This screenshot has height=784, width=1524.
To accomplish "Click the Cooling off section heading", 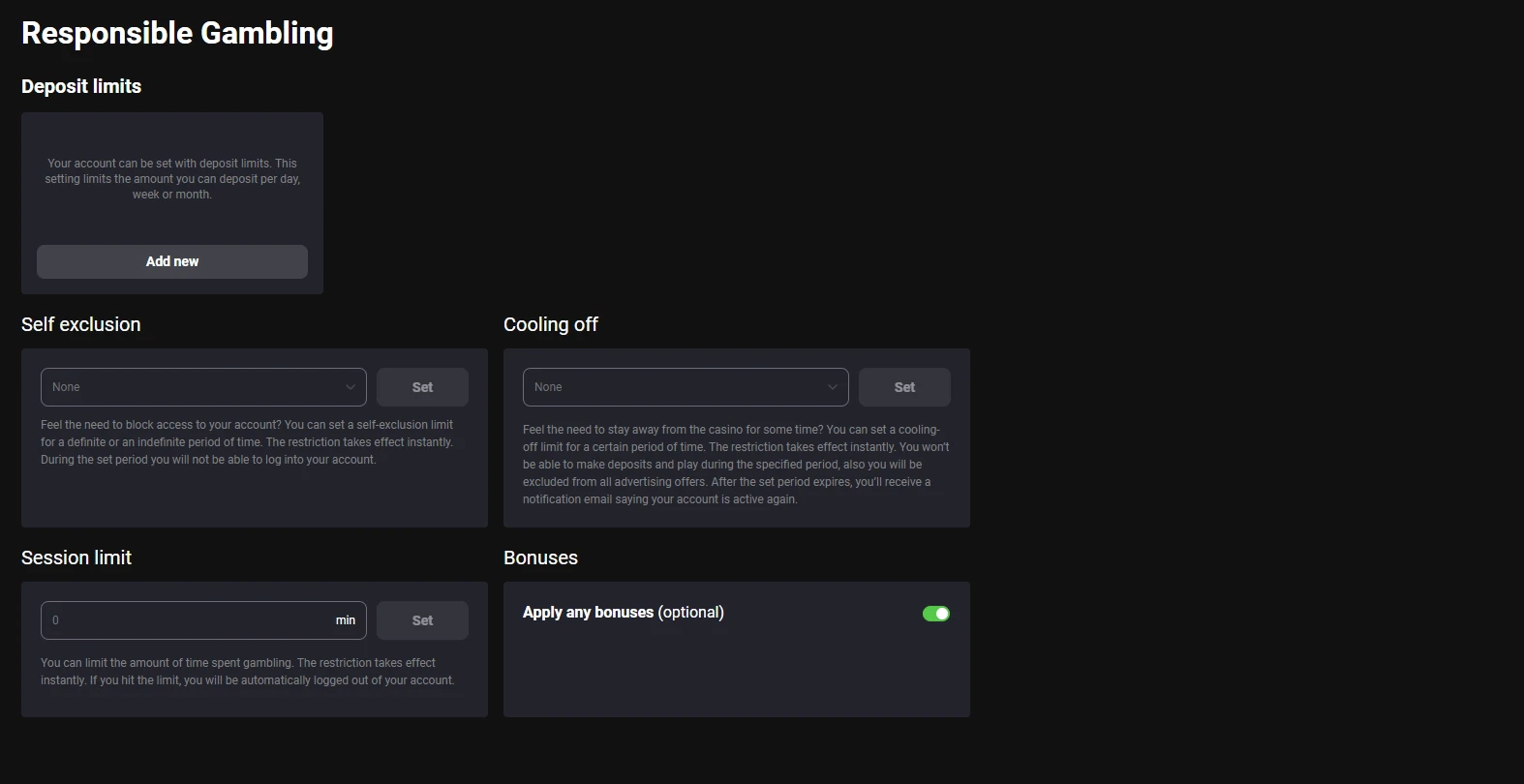I will 551,324.
